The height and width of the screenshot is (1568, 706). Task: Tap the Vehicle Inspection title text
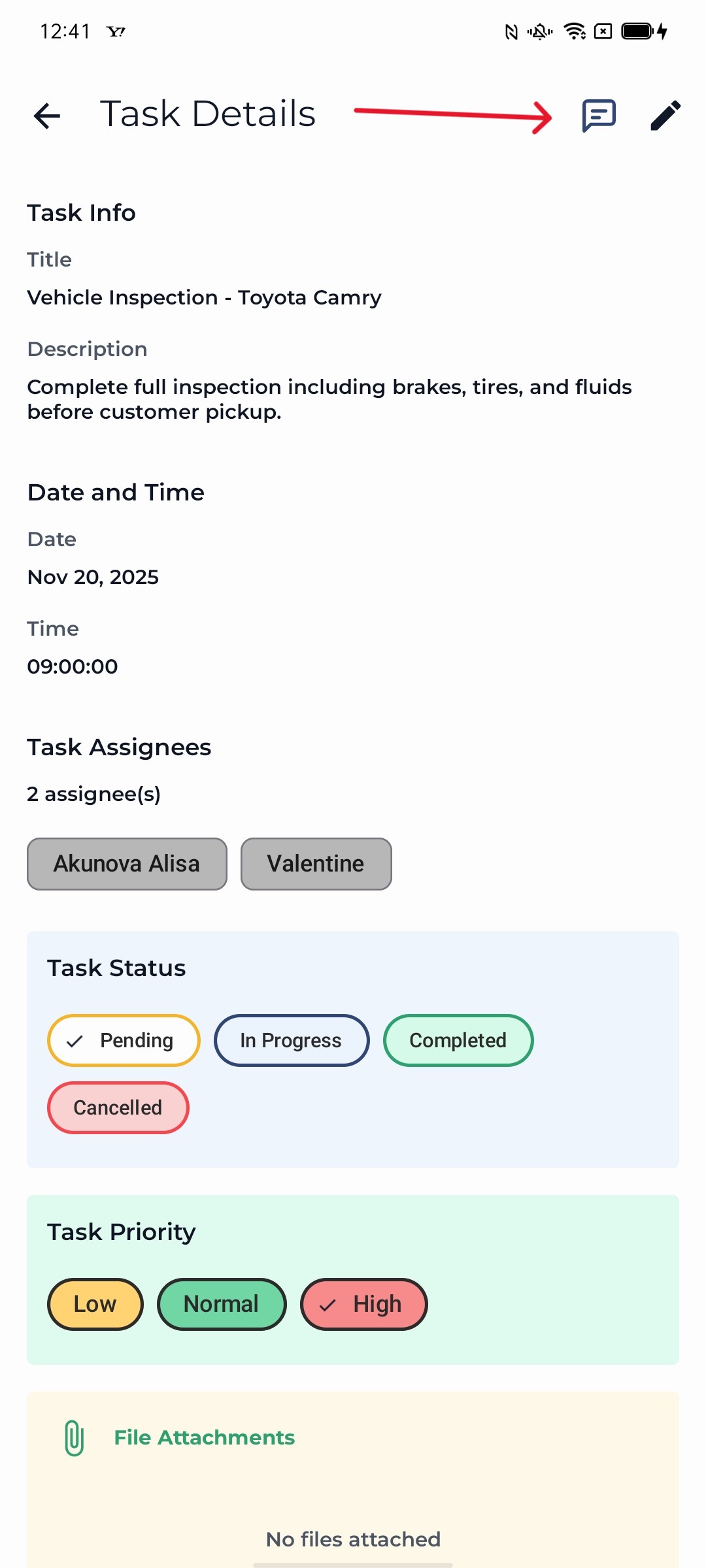tap(204, 297)
